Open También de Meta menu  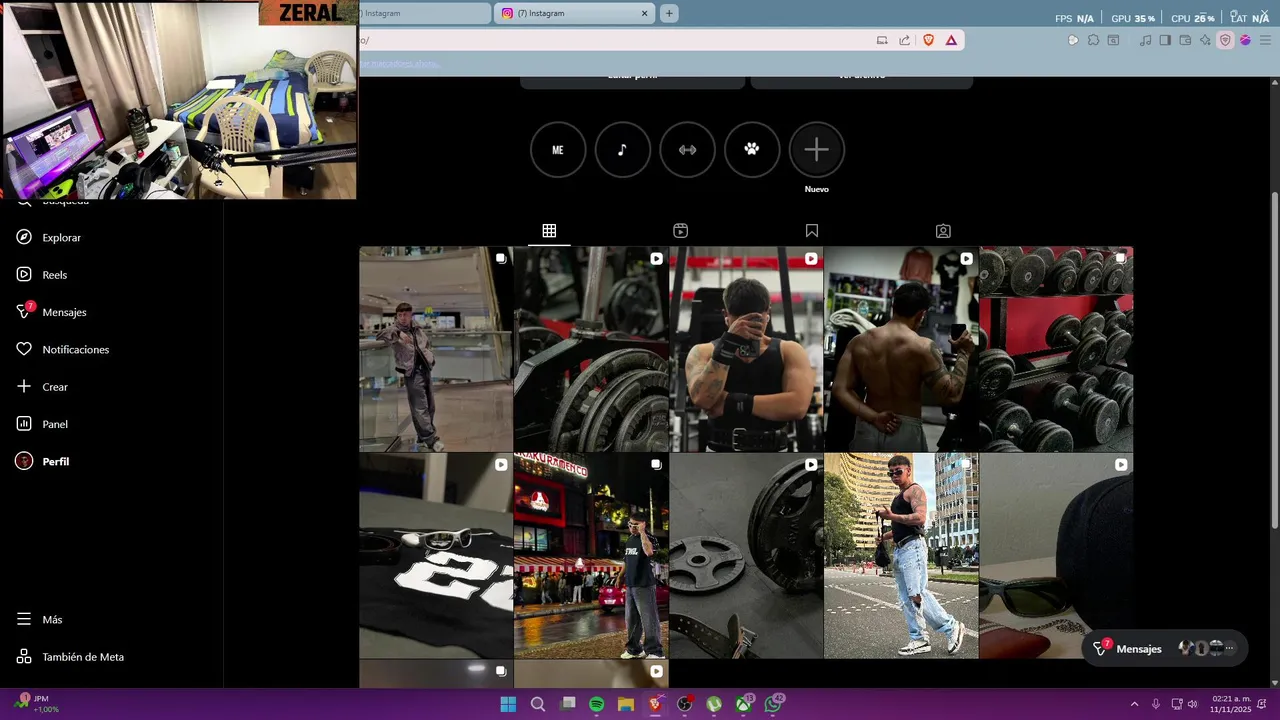tap(70, 657)
